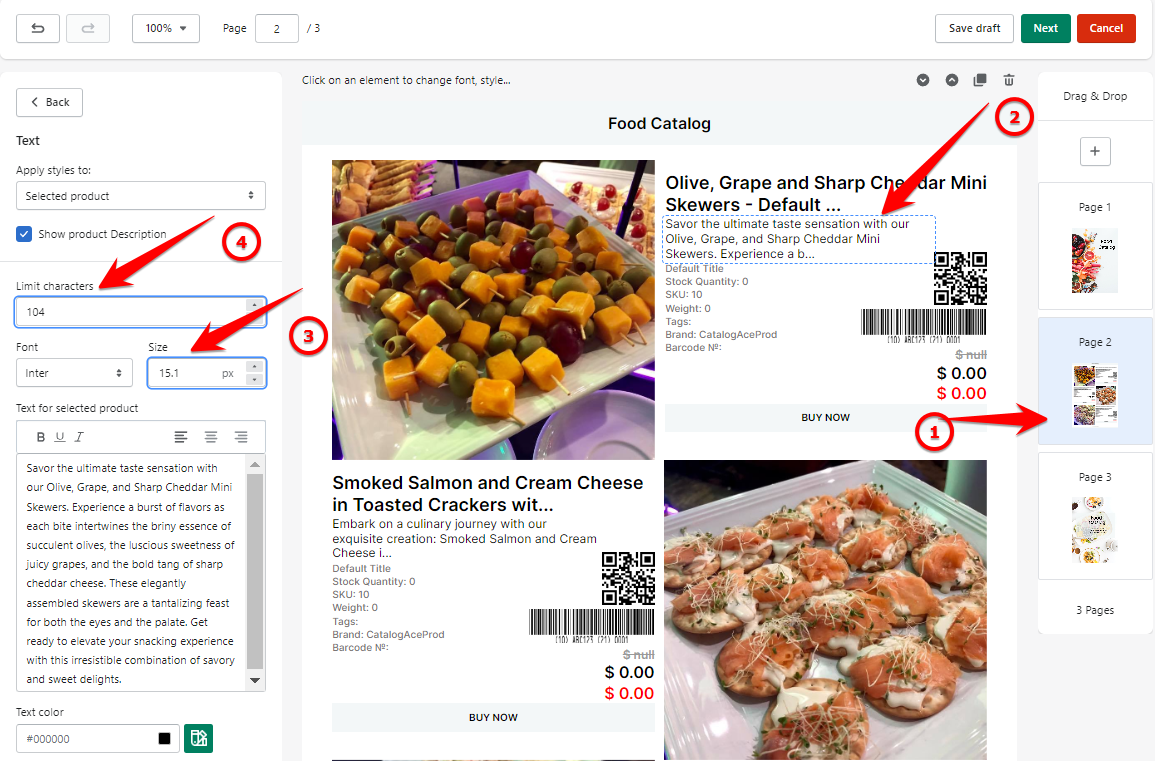The image size is (1155, 761).
Task: Click green apply color icon button
Action: pyautogui.click(x=198, y=738)
